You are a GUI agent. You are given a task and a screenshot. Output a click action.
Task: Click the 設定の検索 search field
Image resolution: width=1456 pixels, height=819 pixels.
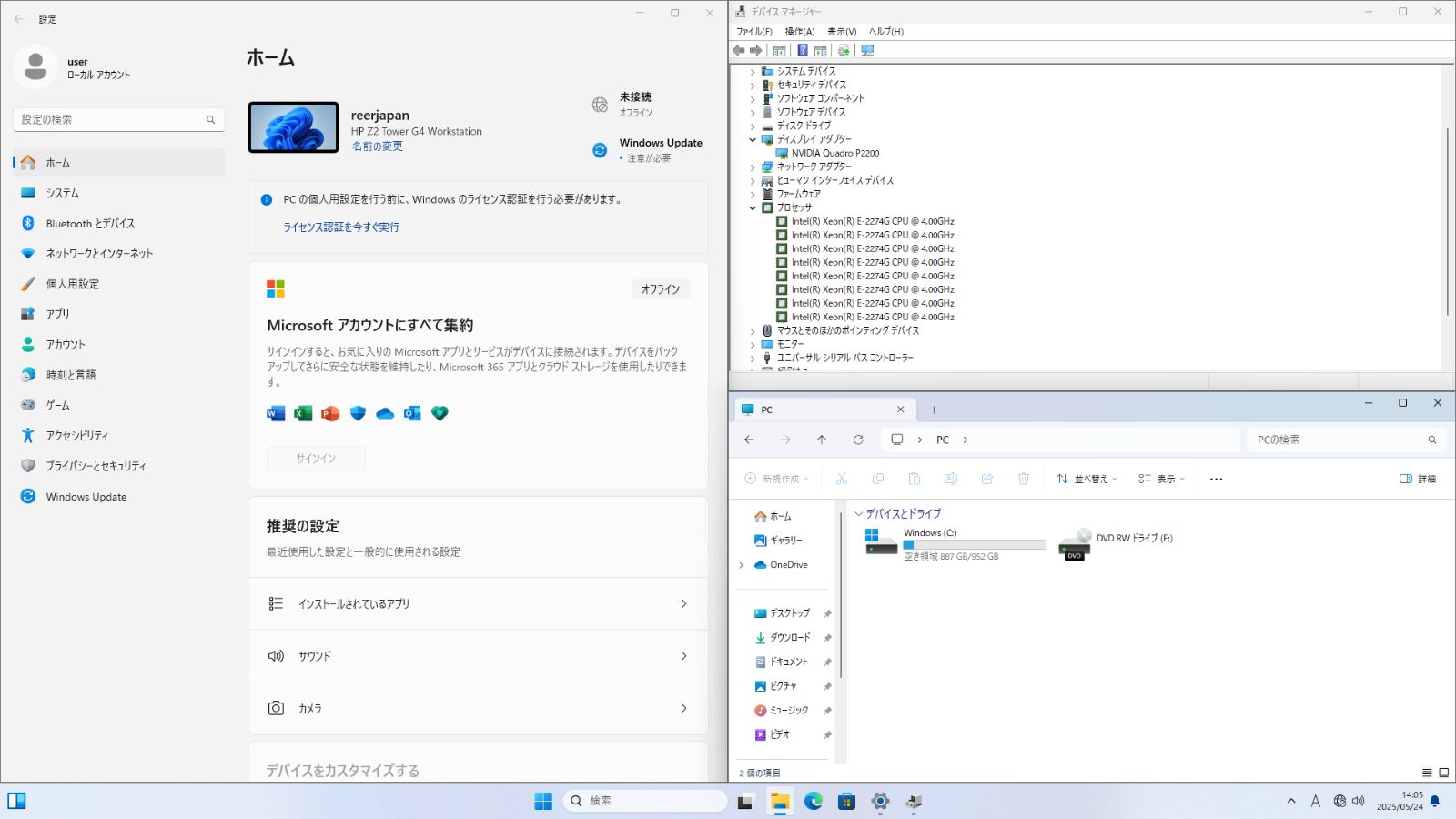pyautogui.click(x=119, y=119)
